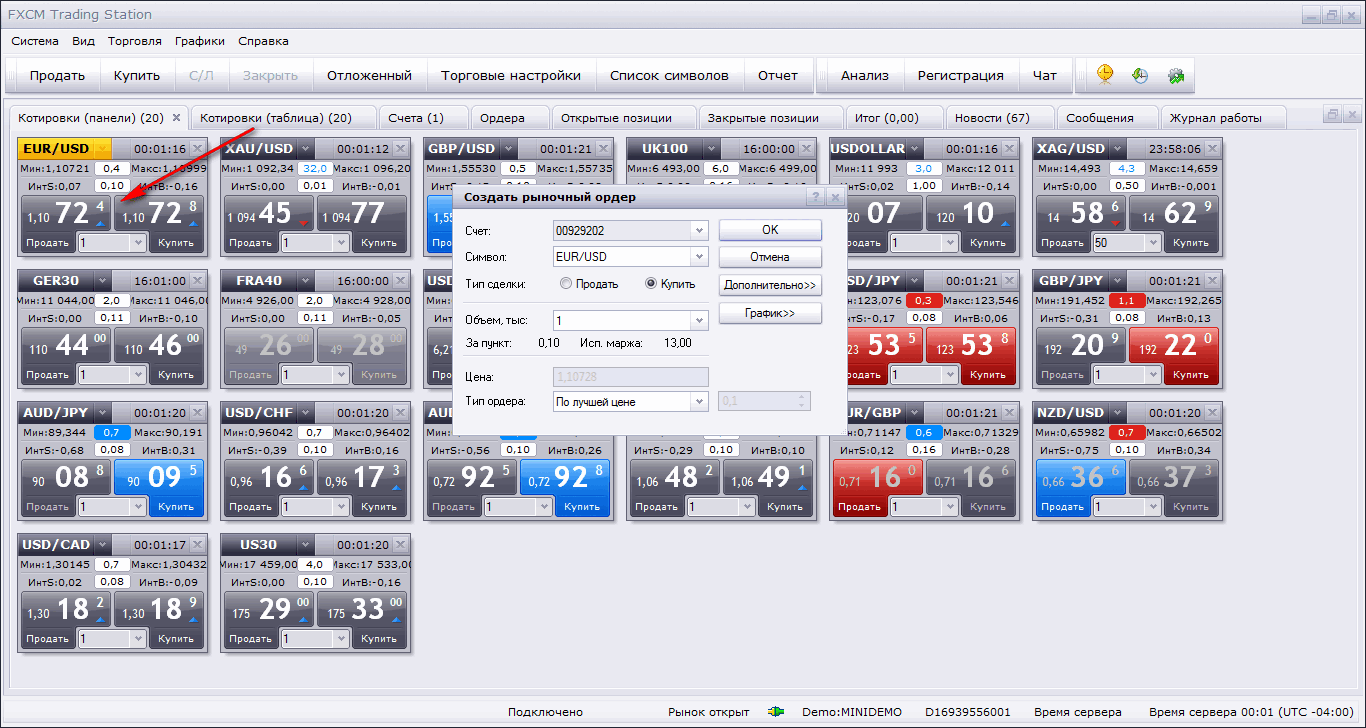The image size is (1366, 728).
Task: Expand the EUR/USD panel symbol arrow
Action: point(101,149)
